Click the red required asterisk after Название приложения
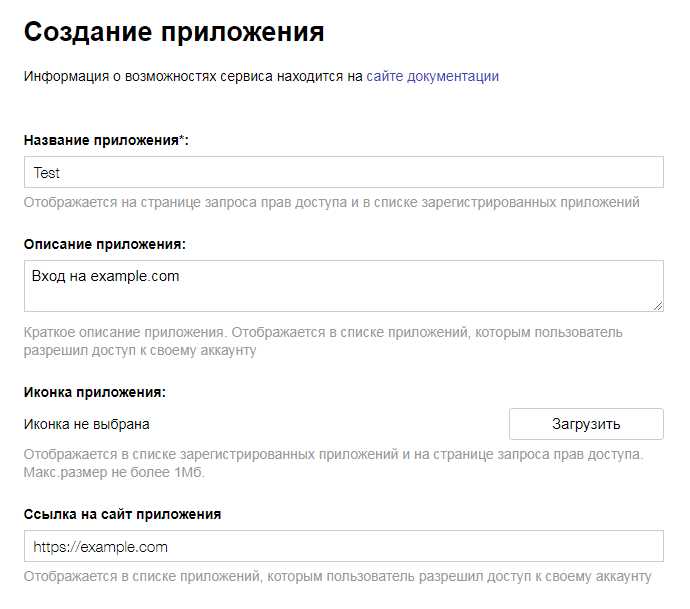This screenshot has width=690, height=609. tap(181, 140)
